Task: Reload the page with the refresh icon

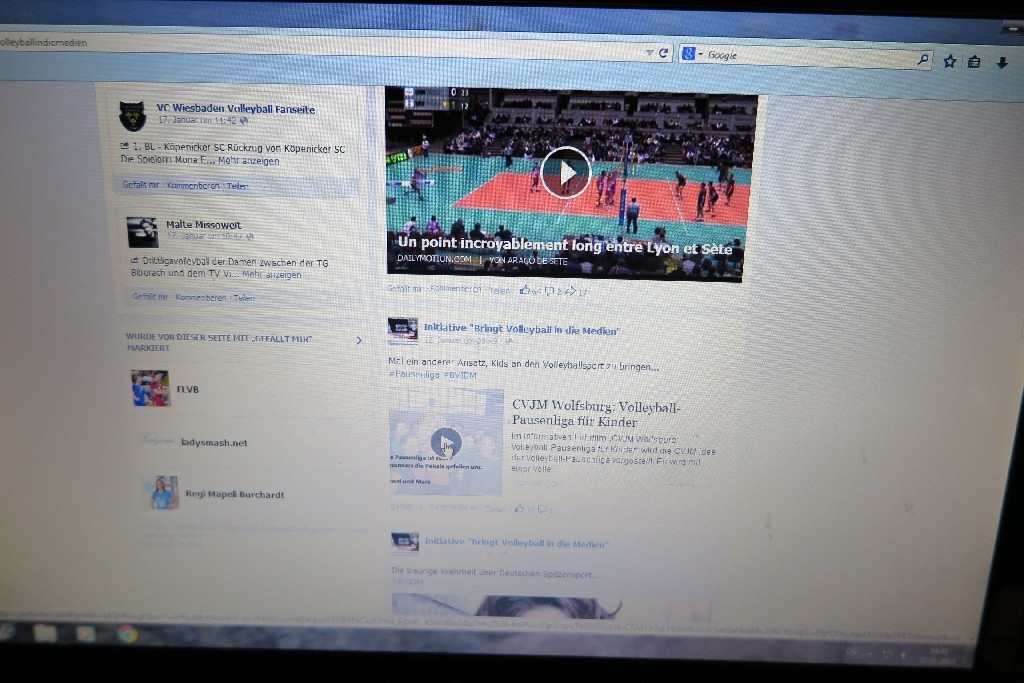Action: pyautogui.click(x=664, y=54)
